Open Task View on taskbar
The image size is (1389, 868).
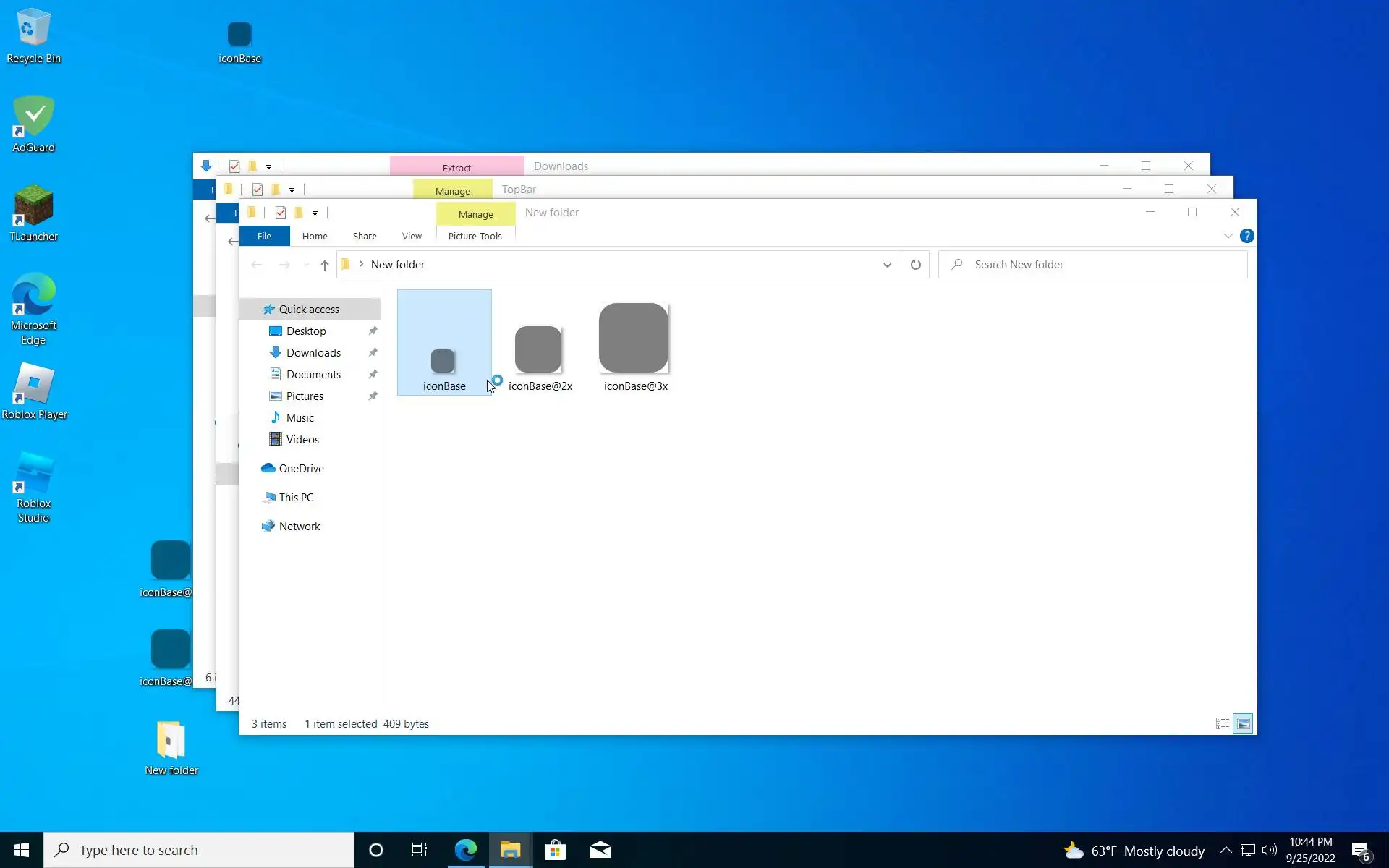click(420, 850)
